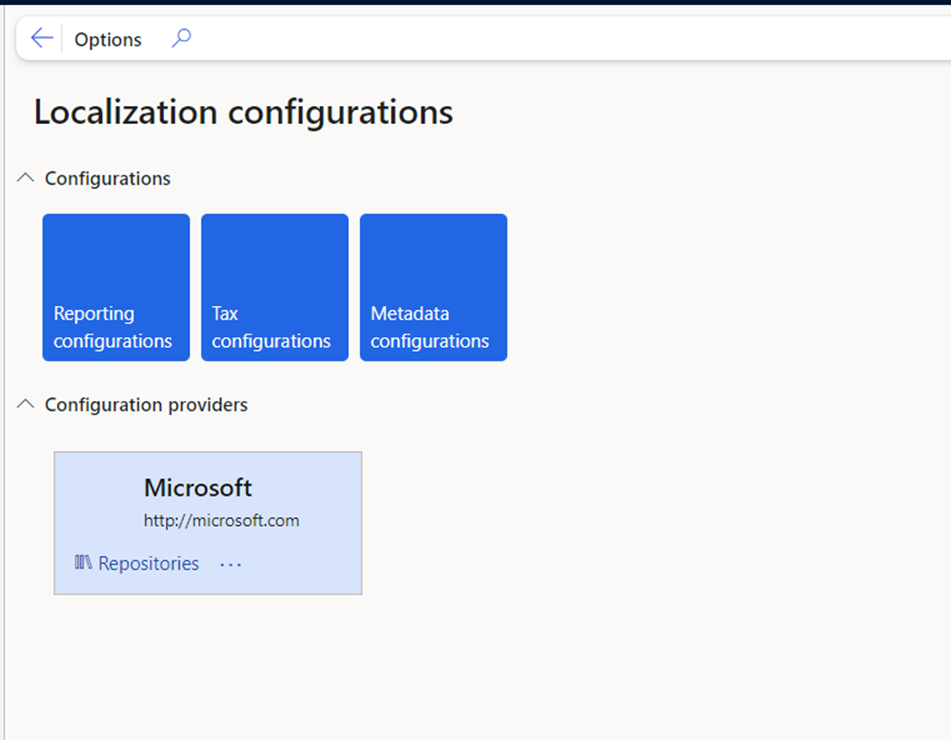Open the http://microsoft.com address
This screenshot has width=951, height=740.
point(221,520)
